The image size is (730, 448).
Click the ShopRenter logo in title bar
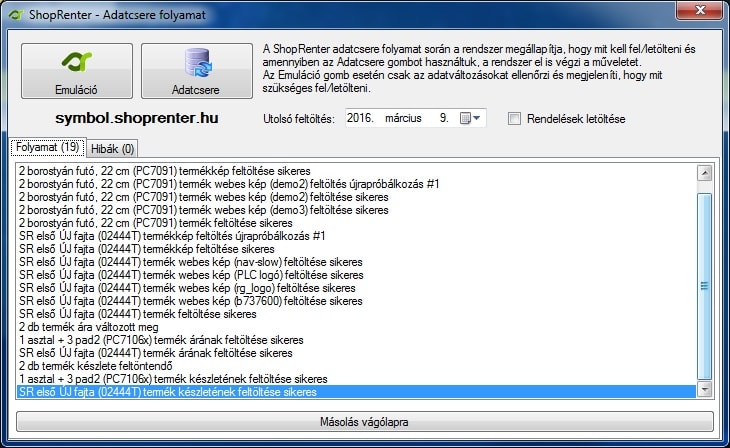pos(16,14)
